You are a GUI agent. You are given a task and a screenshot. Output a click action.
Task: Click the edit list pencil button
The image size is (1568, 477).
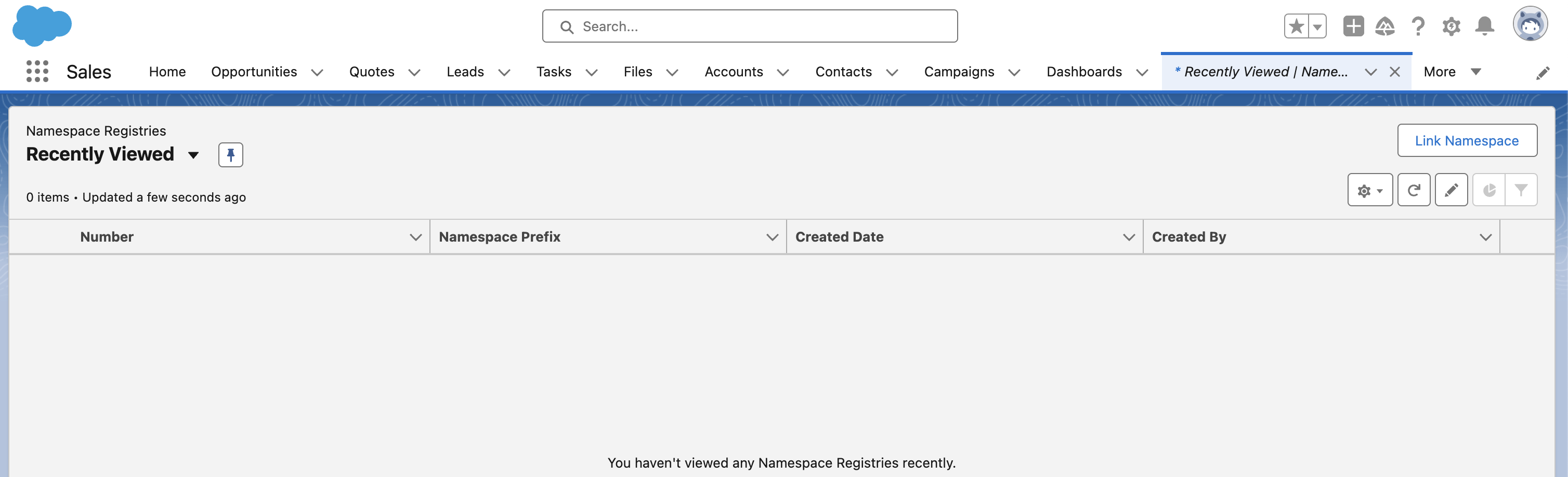click(x=1451, y=190)
